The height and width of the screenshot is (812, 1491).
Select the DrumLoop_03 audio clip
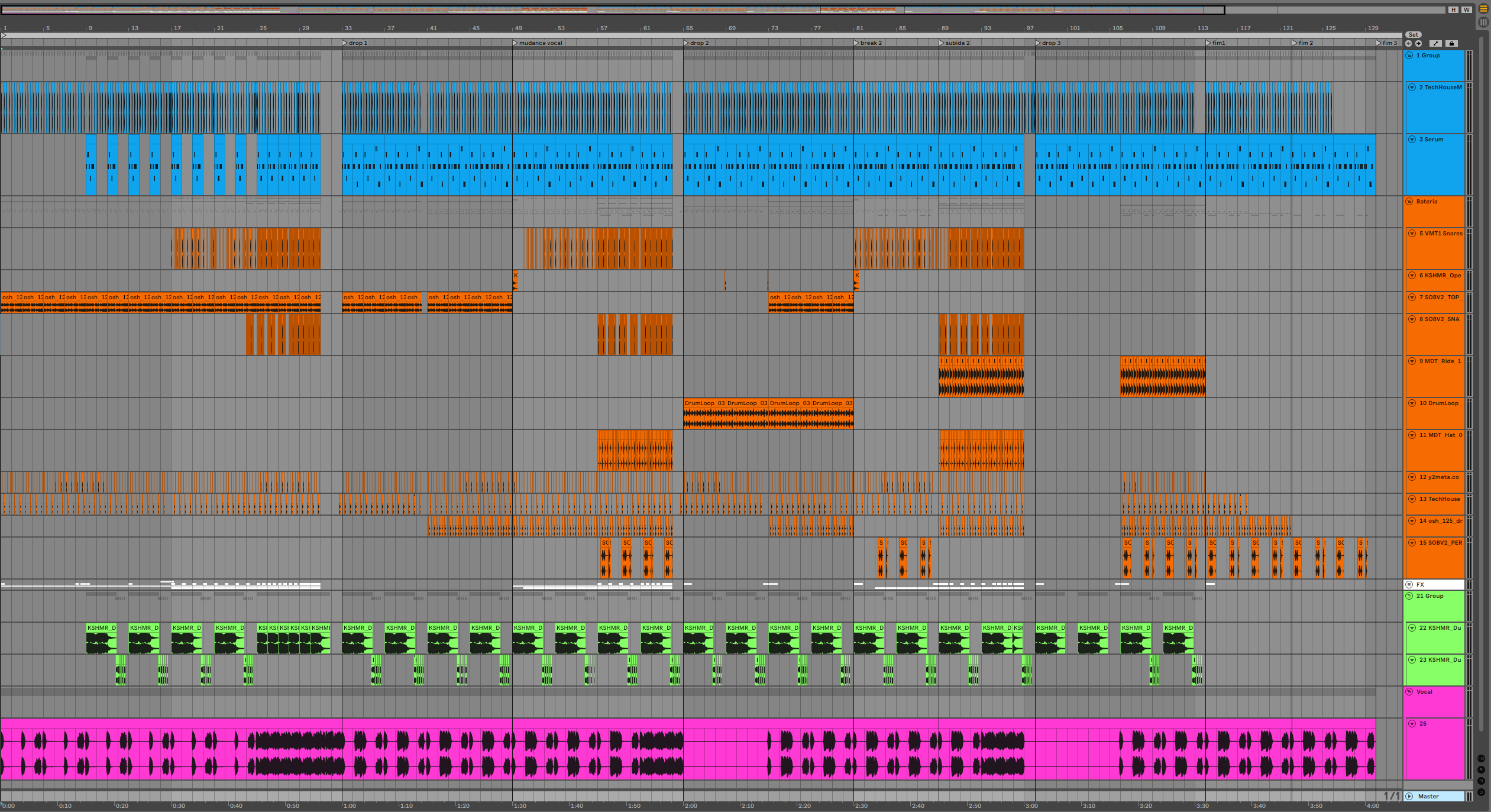coord(704,403)
